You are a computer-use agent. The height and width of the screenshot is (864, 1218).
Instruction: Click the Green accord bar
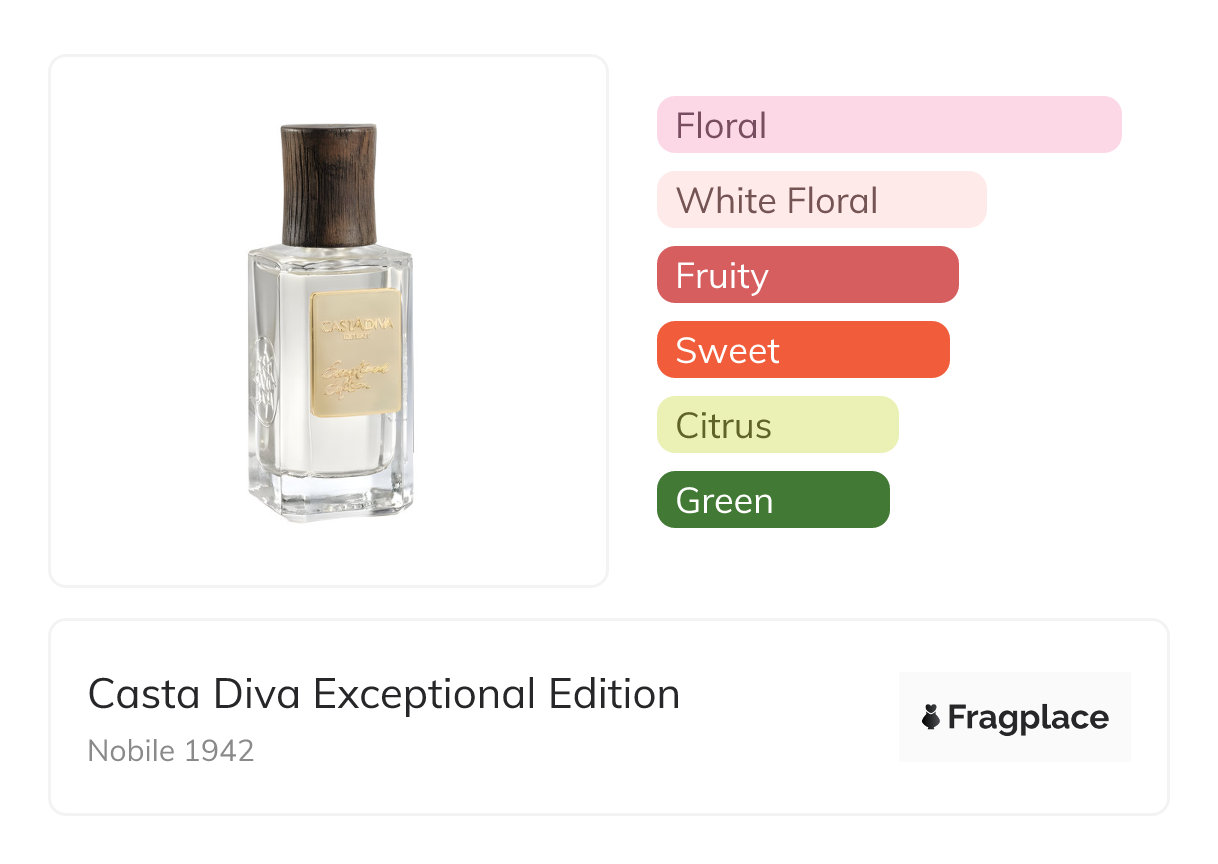(773, 500)
